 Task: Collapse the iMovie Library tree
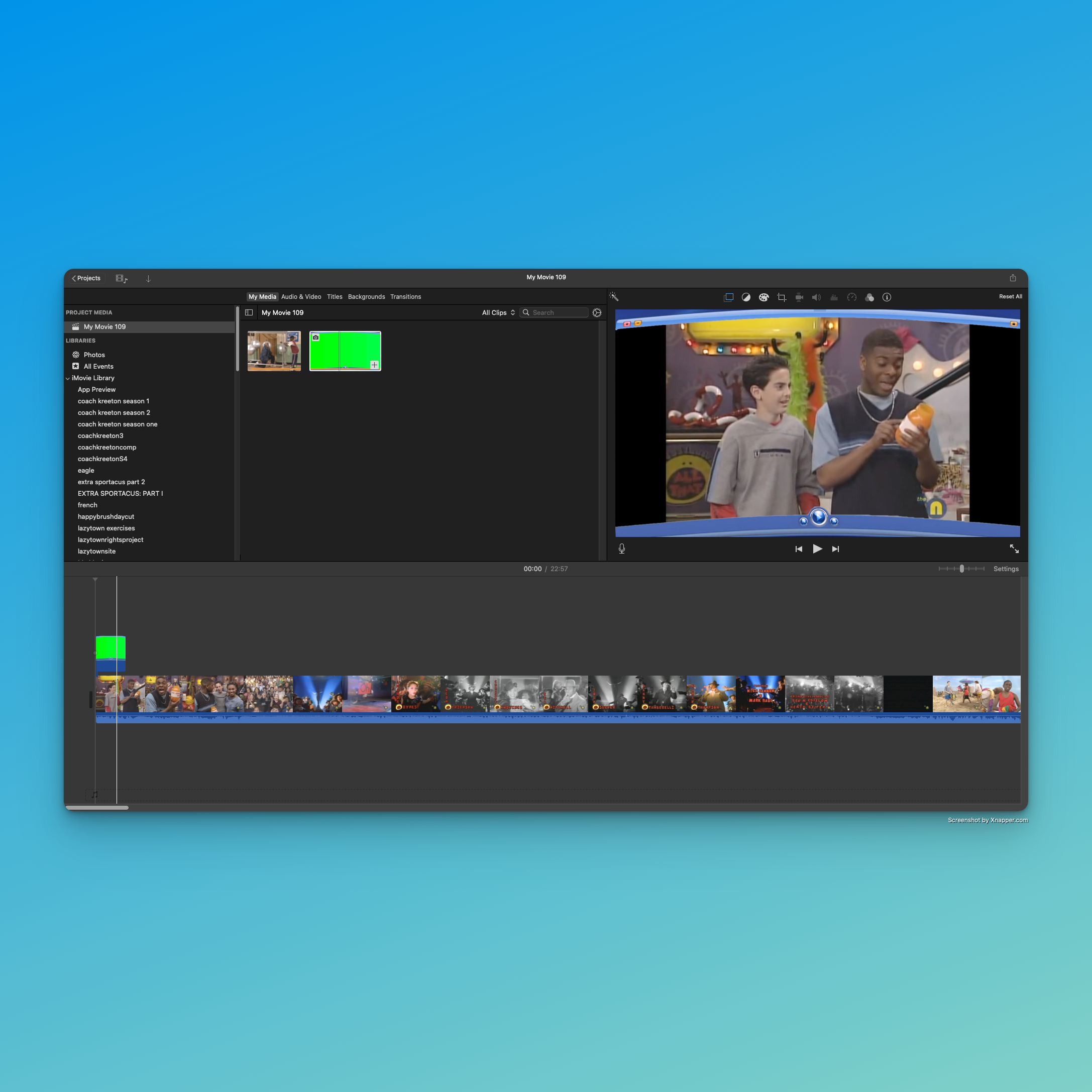tap(68, 379)
